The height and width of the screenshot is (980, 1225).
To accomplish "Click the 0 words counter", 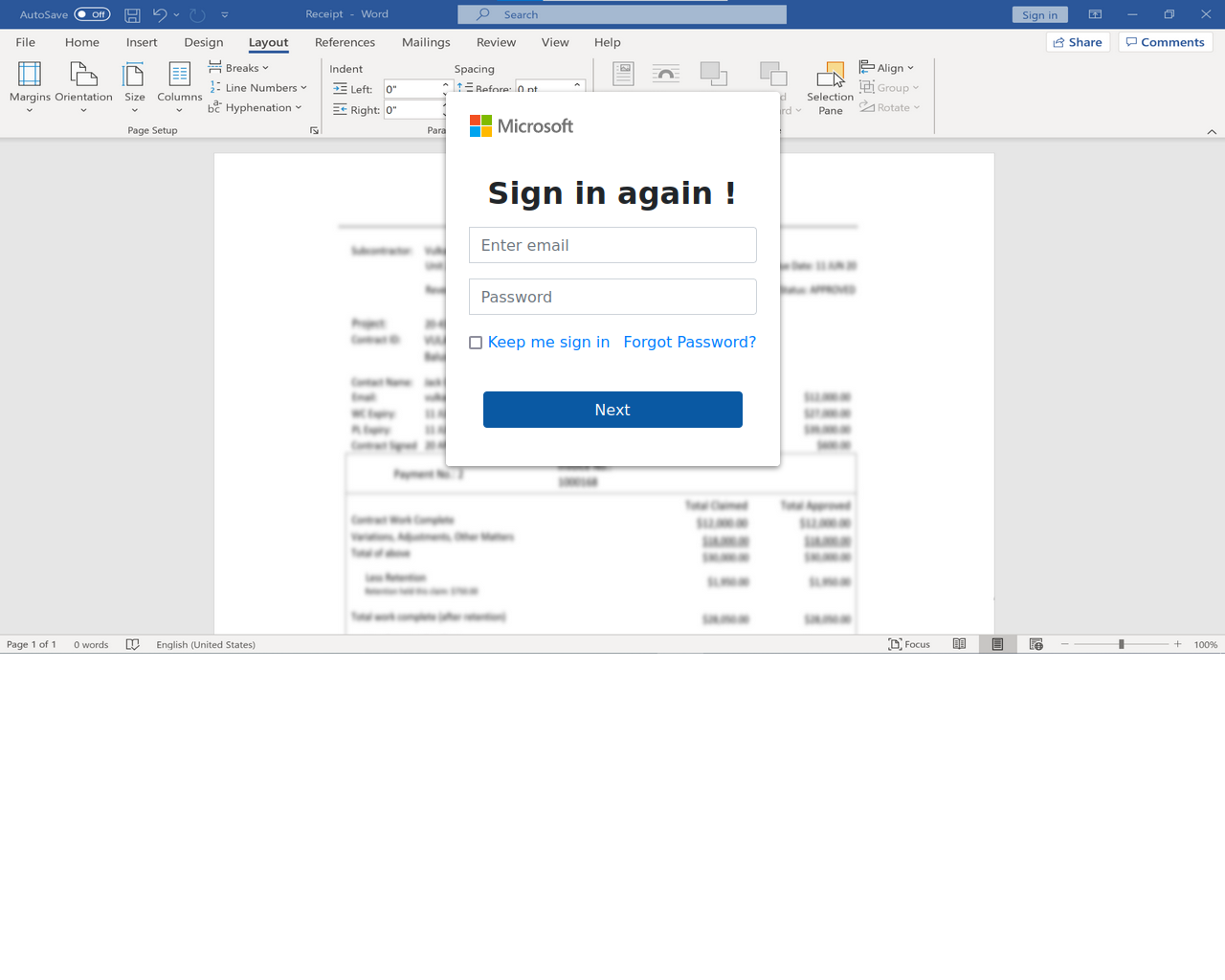I will (x=91, y=644).
